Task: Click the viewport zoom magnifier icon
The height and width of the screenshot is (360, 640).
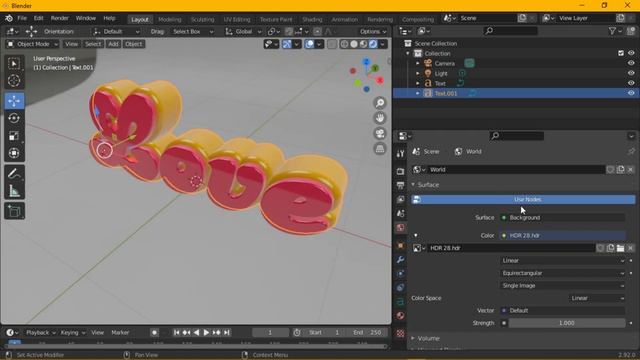Action: [x=380, y=103]
